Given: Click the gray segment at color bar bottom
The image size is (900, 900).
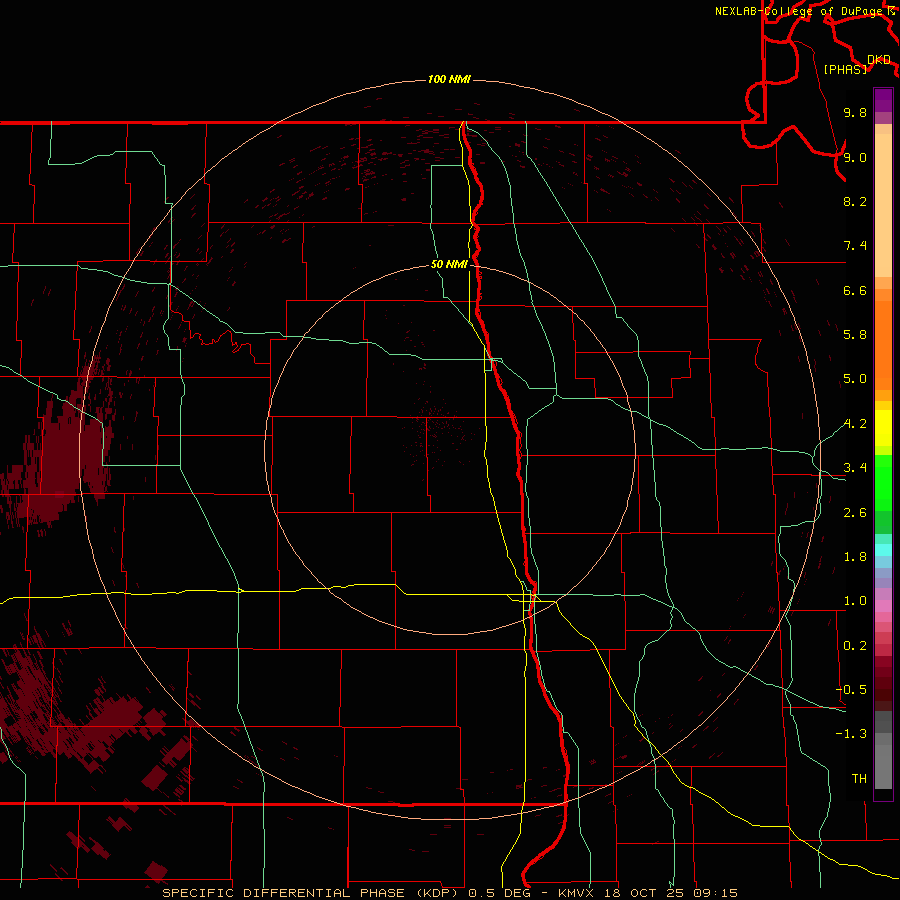Looking at the screenshot, I should (883, 766).
